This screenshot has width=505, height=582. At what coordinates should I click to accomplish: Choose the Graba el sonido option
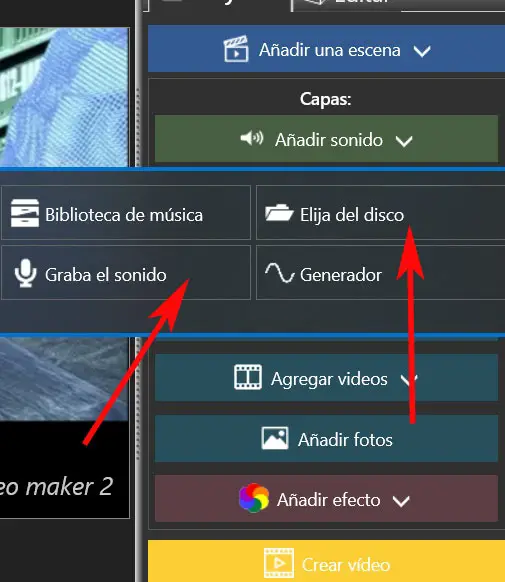point(126,272)
